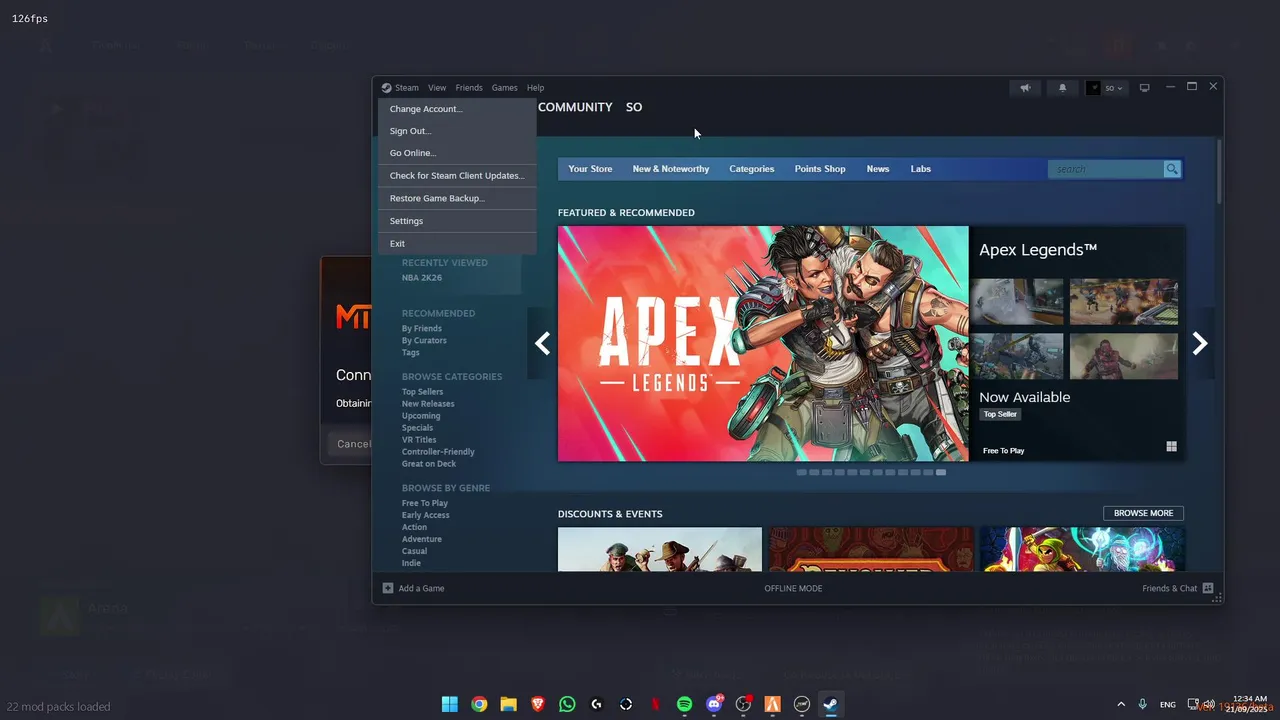
Task: Go to previous featured carousel item
Action: pos(542,344)
